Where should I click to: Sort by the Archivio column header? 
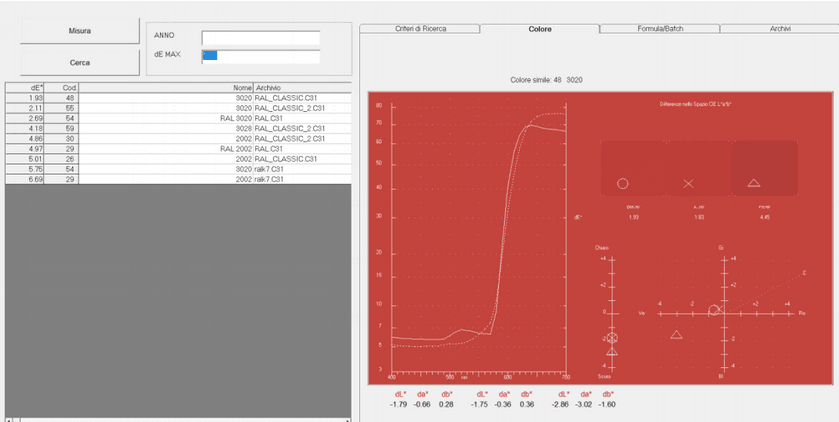pos(302,88)
